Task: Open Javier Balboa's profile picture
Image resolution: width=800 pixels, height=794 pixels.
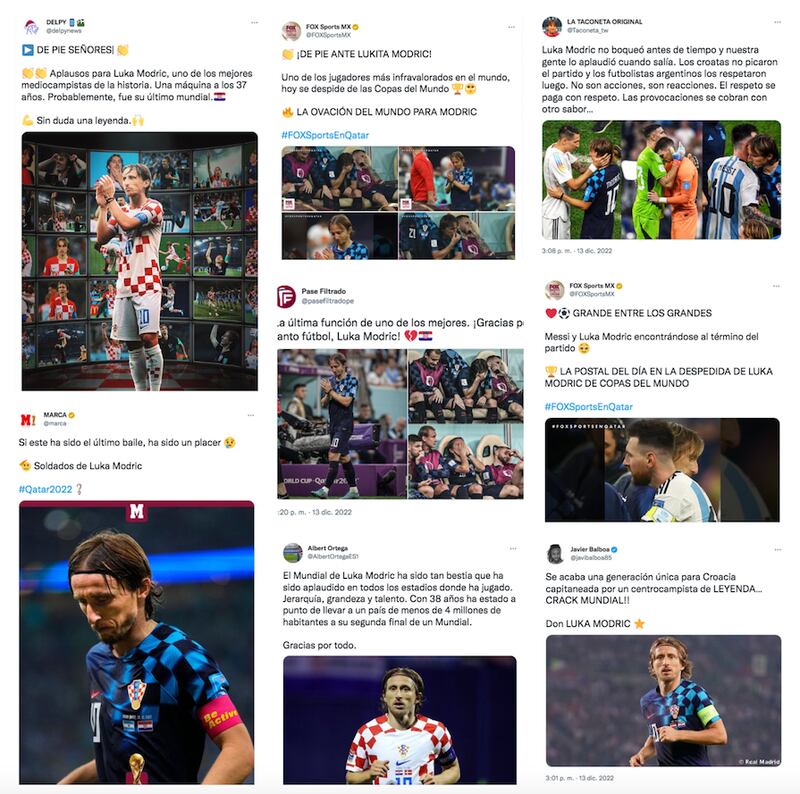Action: click(x=555, y=554)
